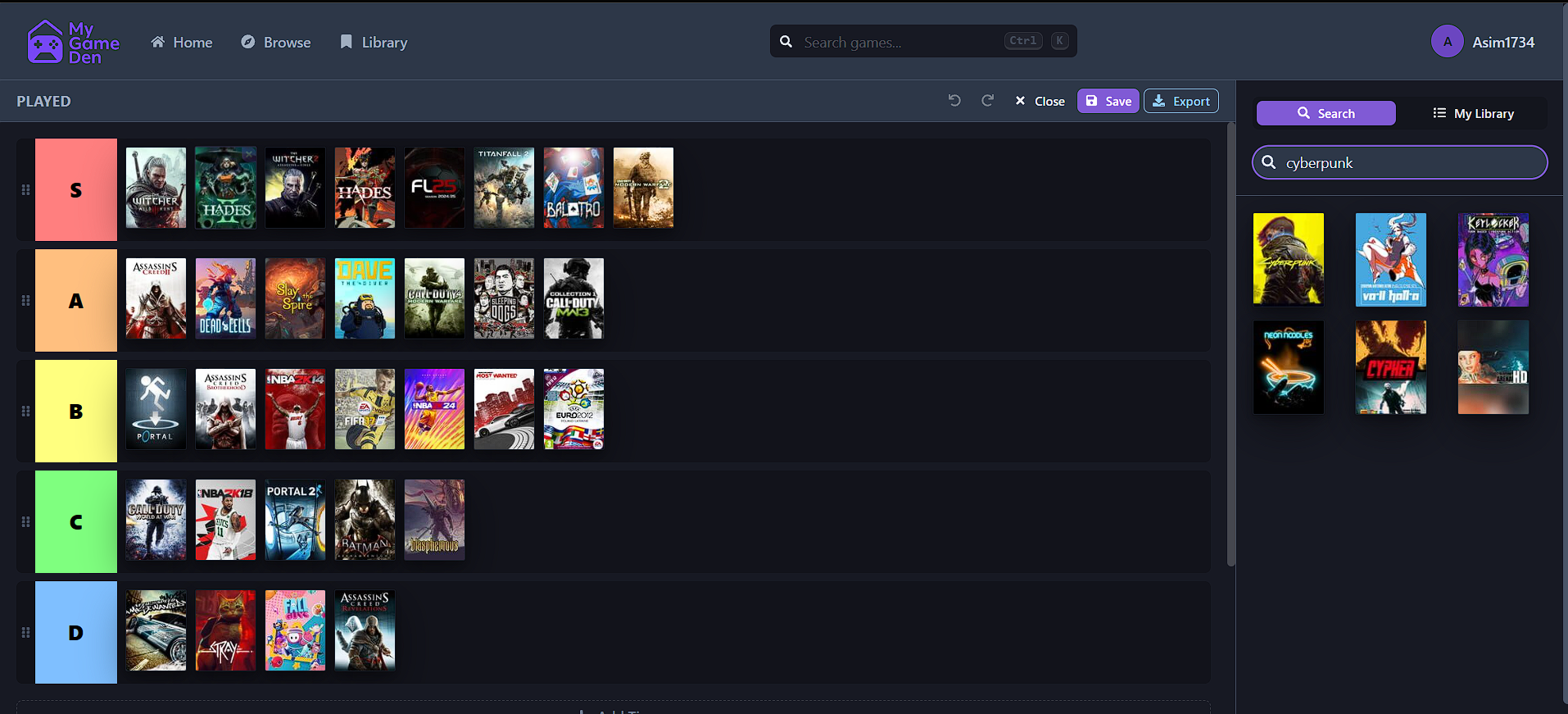Screen dimensions: 1568x714
Task: Save the tier list
Action: pyautogui.click(x=1108, y=101)
